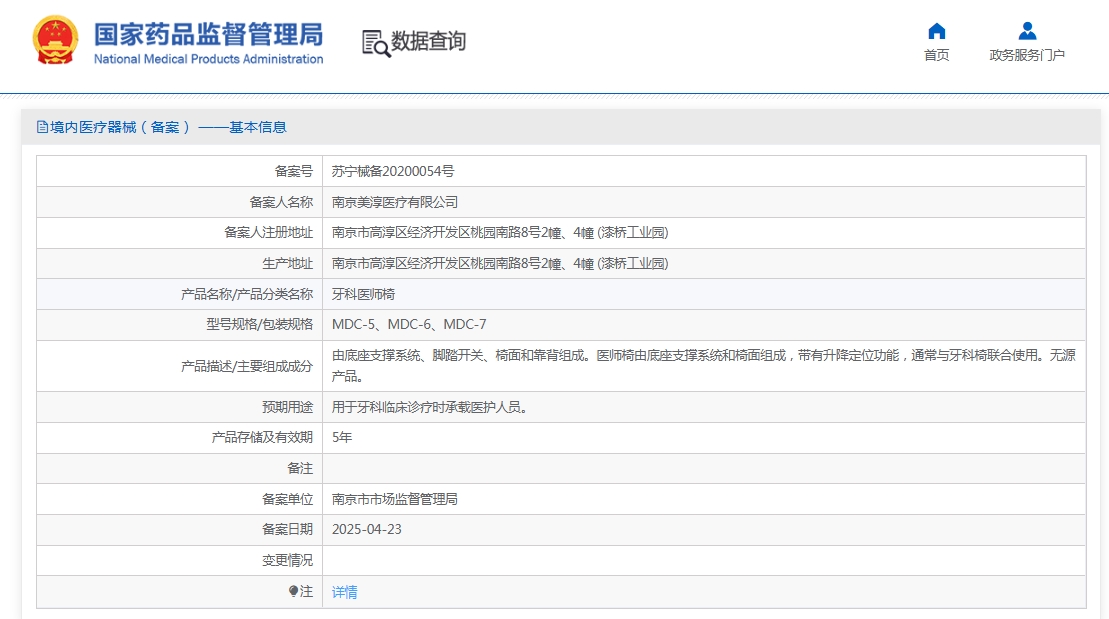
Task: Select the 数据查询 heading text
Action: click(x=429, y=41)
